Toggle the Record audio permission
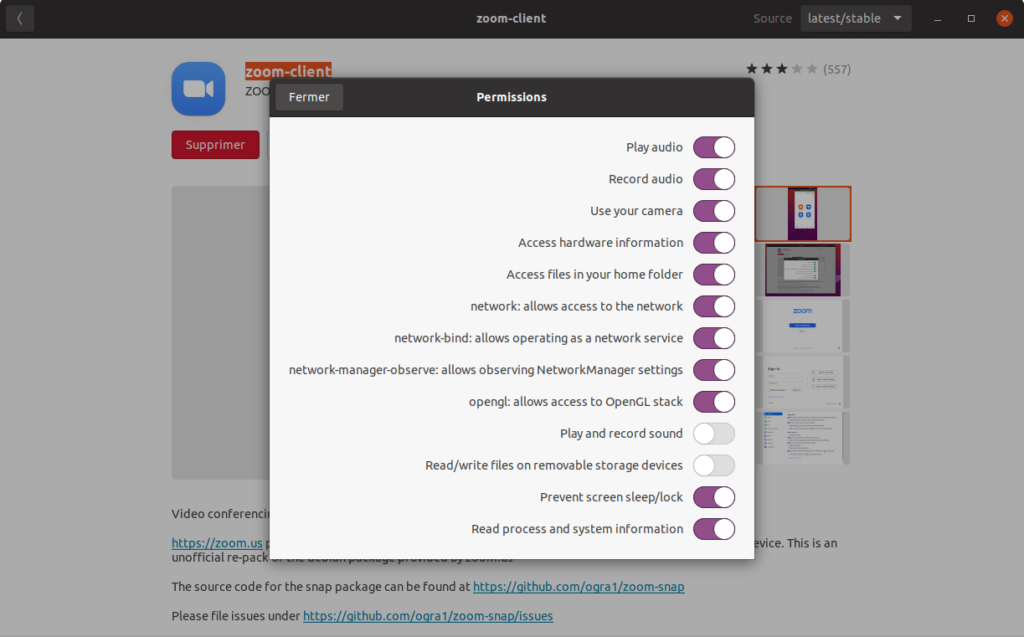The height and width of the screenshot is (637, 1024). pyautogui.click(x=714, y=179)
